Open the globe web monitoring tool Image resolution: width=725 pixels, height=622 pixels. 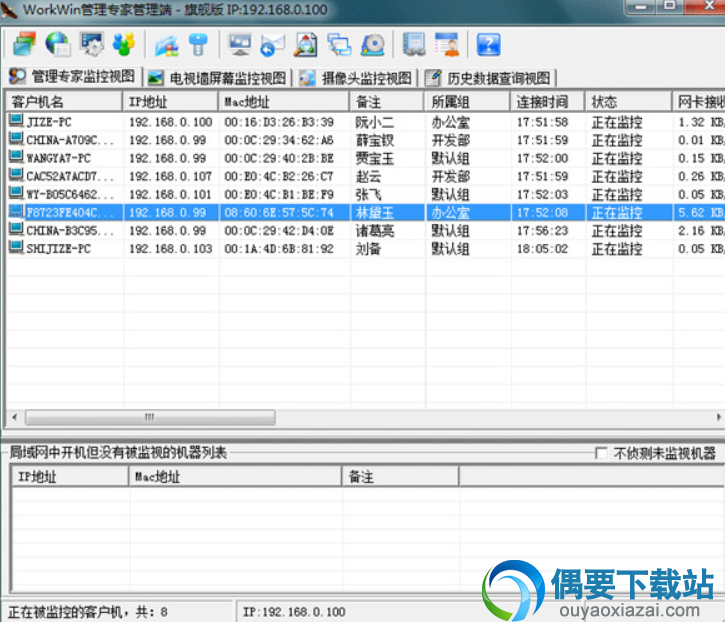click(x=58, y=44)
